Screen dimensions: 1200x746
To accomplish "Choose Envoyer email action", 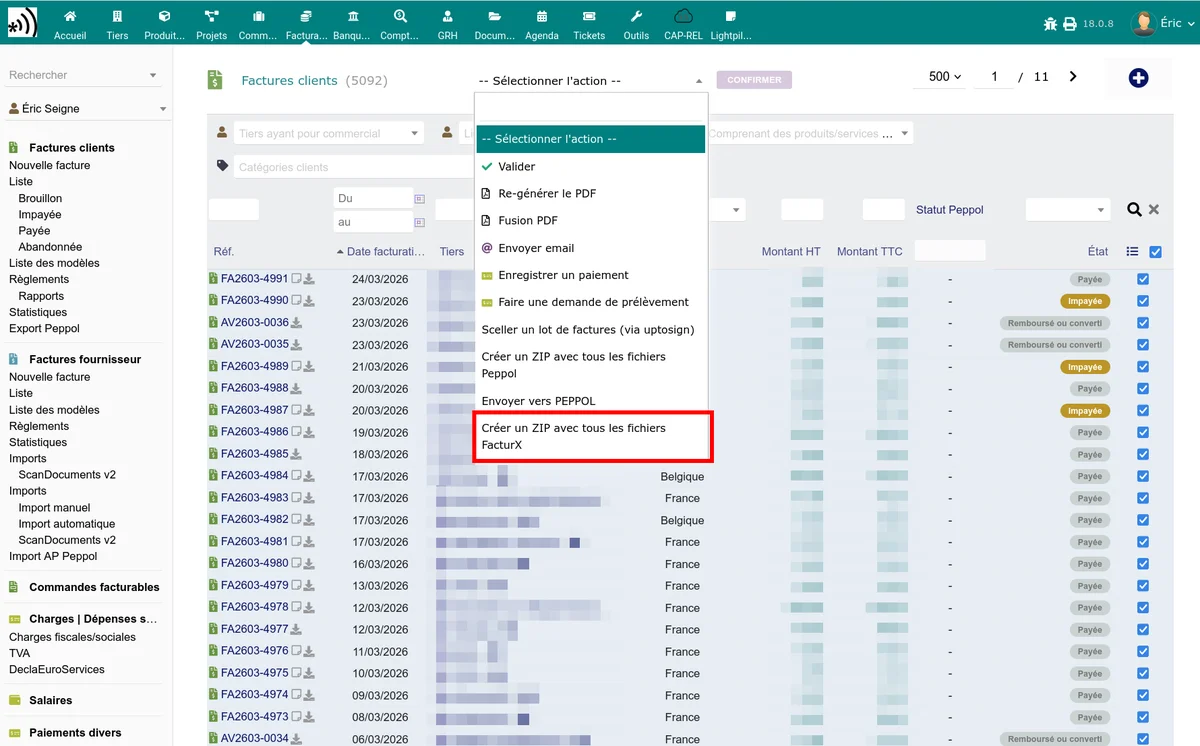I will [x=591, y=248].
